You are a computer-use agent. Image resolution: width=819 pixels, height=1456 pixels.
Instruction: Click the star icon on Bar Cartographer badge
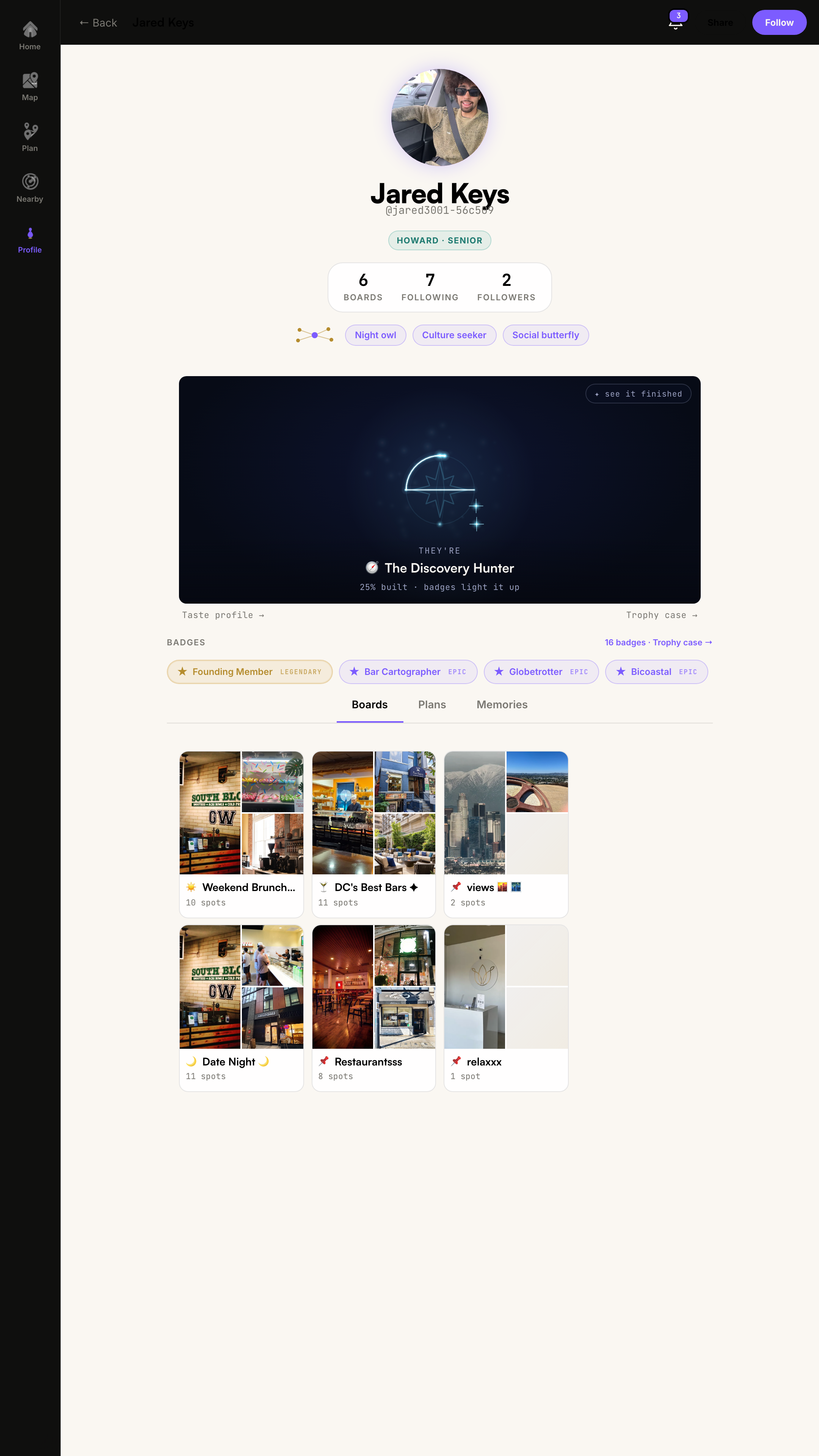[355, 672]
